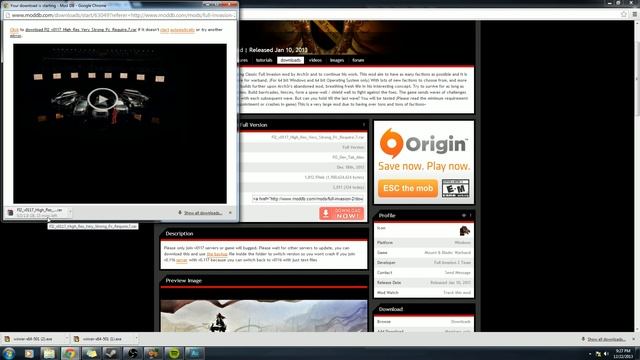Image resolution: width=640 pixels, height=360 pixels.
Task: Open the 'images' tab
Action: point(337,60)
